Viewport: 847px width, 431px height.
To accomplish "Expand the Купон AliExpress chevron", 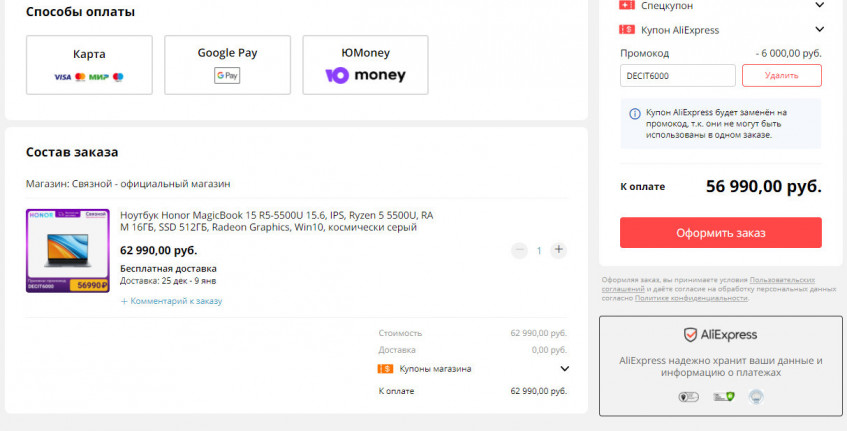I will pyautogui.click(x=819, y=30).
